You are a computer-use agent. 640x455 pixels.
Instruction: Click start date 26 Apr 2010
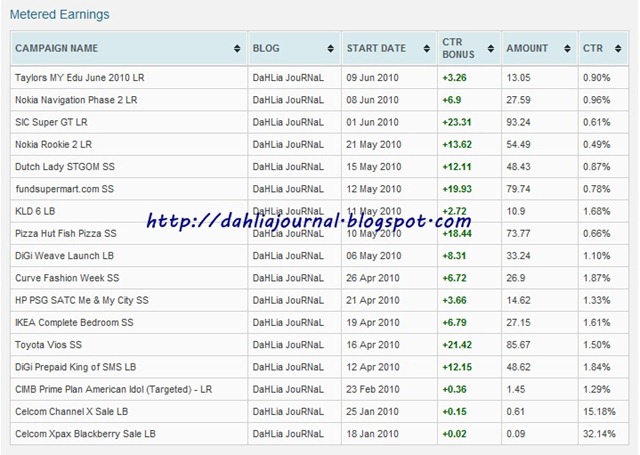tap(373, 278)
